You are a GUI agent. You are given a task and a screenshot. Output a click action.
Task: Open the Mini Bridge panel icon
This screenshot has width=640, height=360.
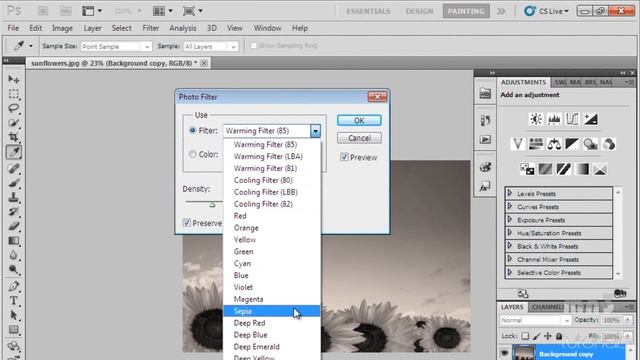[x=485, y=93]
